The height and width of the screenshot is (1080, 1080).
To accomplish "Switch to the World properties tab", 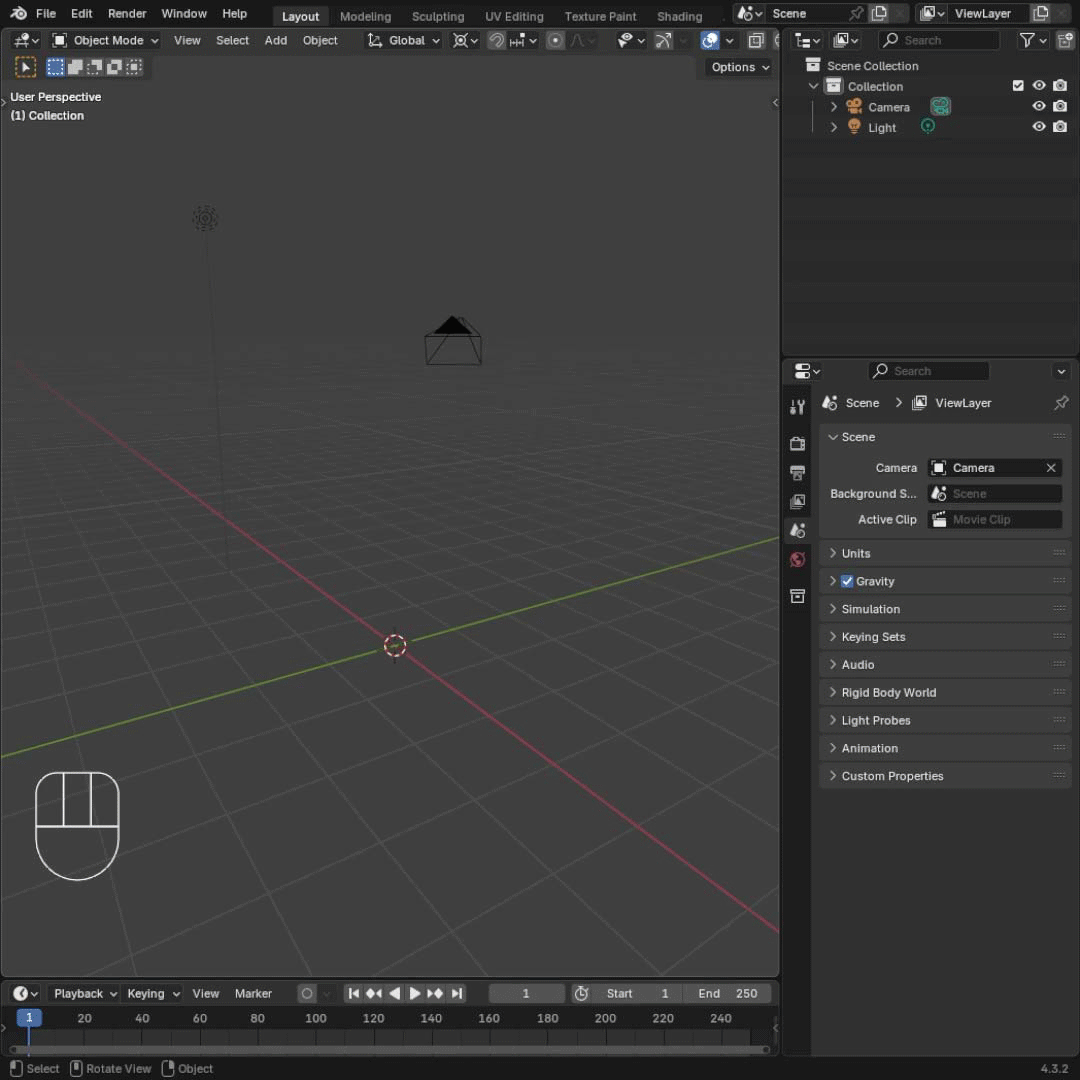I will pyautogui.click(x=797, y=560).
